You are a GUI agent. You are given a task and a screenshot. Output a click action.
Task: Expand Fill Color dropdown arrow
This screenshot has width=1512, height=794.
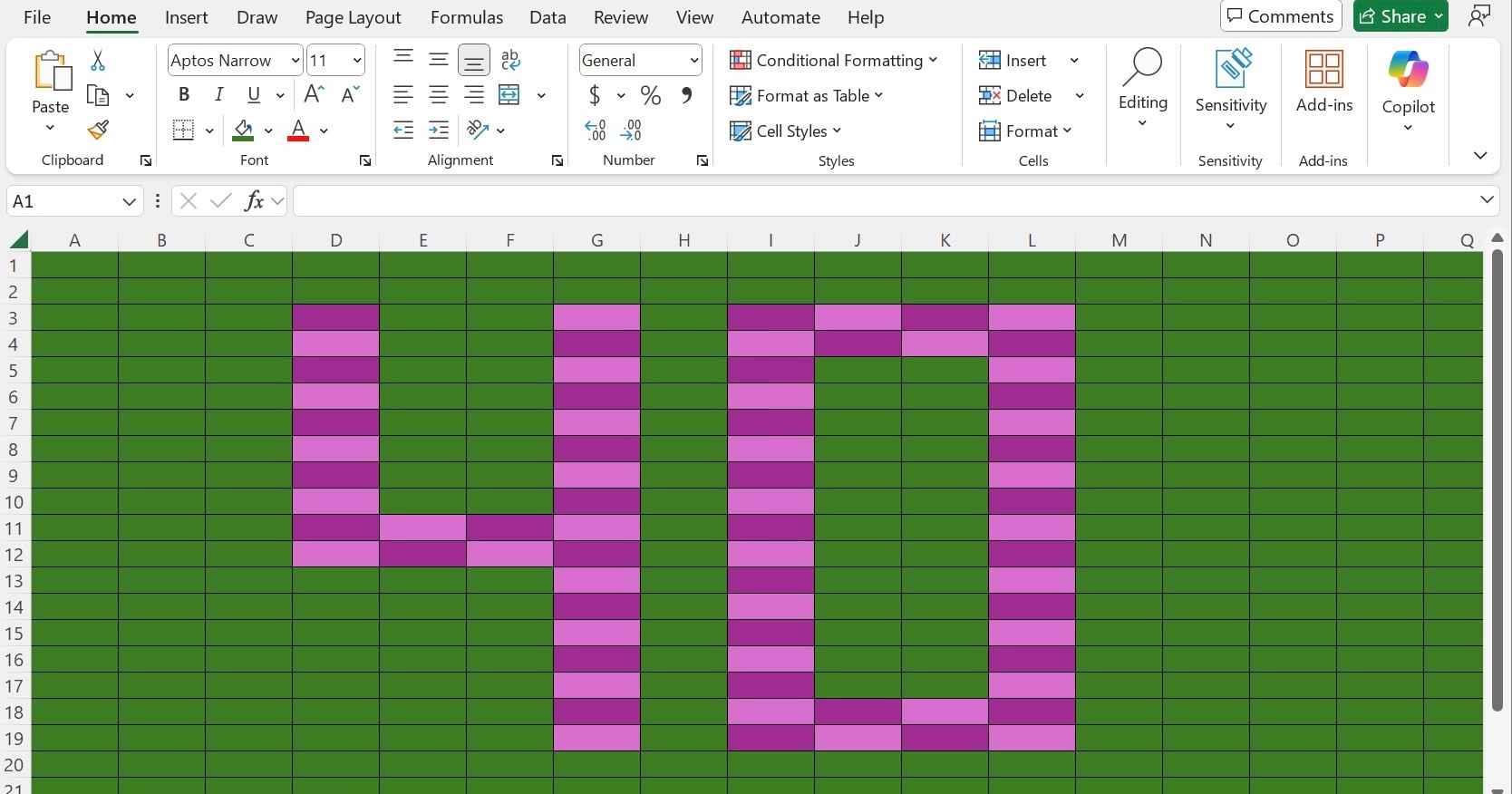[268, 131]
